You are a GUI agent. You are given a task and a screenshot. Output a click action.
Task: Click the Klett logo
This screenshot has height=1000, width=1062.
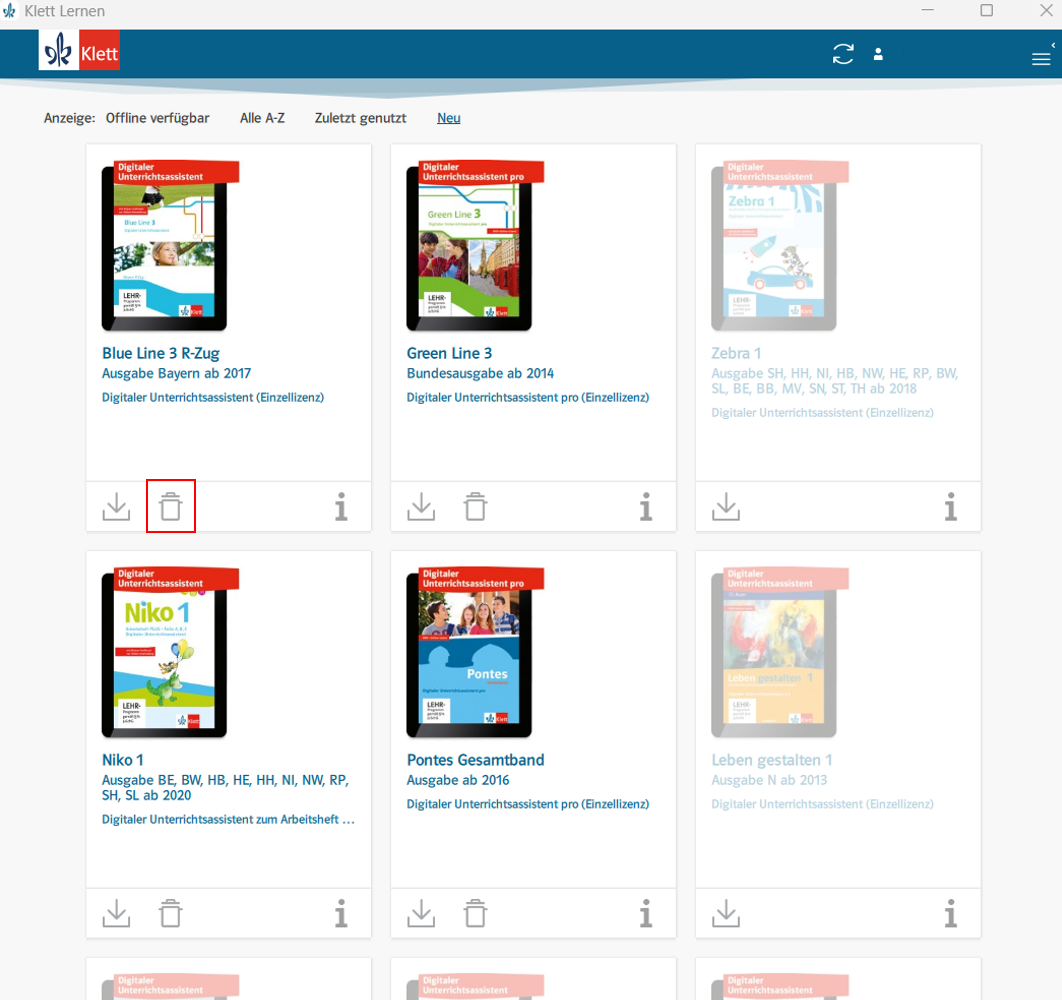click(79, 50)
